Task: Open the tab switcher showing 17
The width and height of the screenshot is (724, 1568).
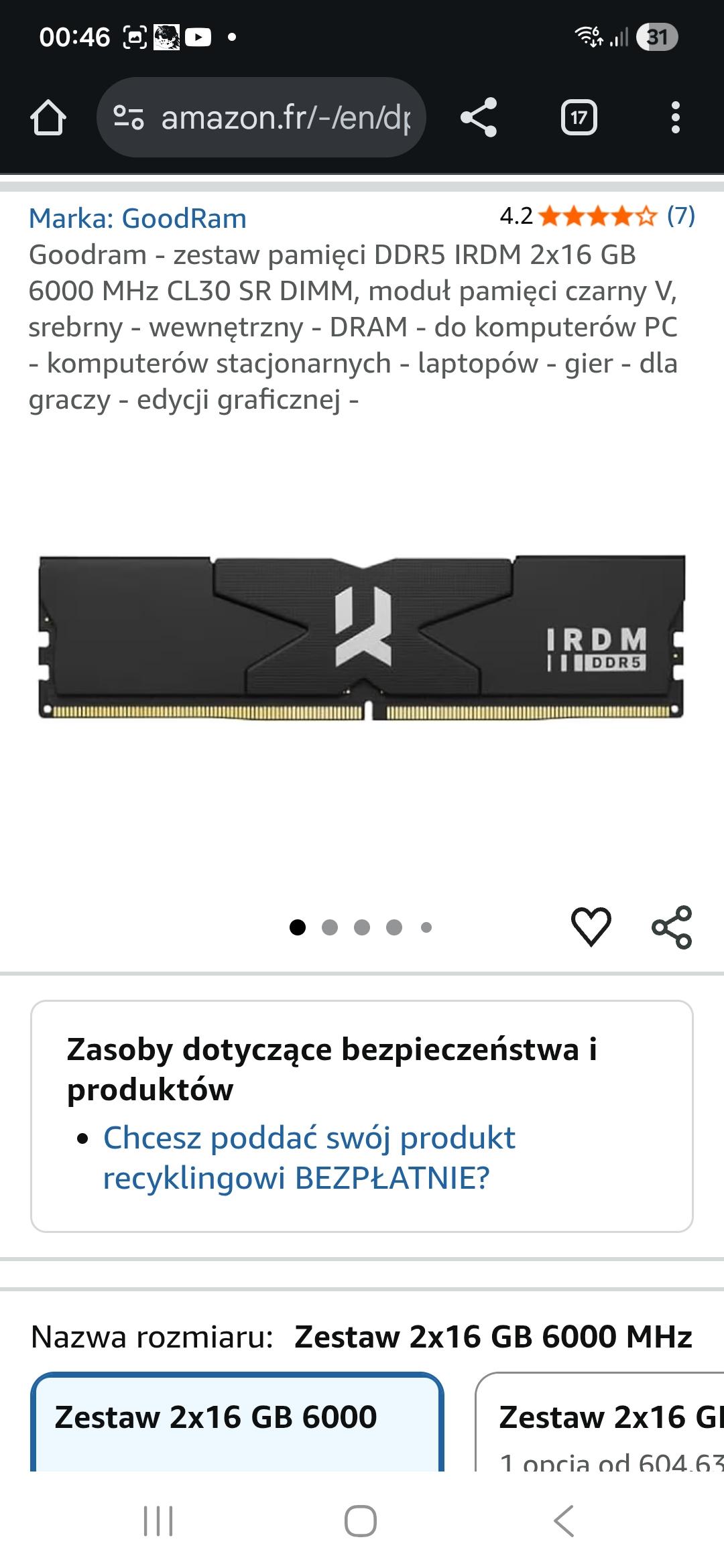Action: [579, 118]
